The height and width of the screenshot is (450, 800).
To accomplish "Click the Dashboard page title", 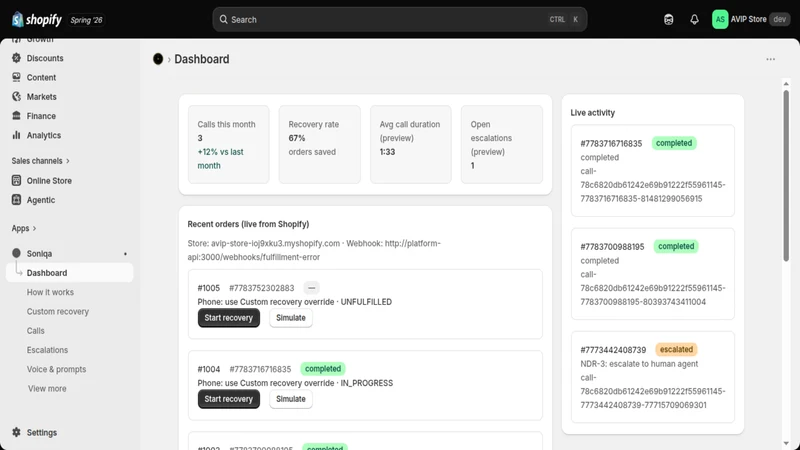I will [x=202, y=59].
